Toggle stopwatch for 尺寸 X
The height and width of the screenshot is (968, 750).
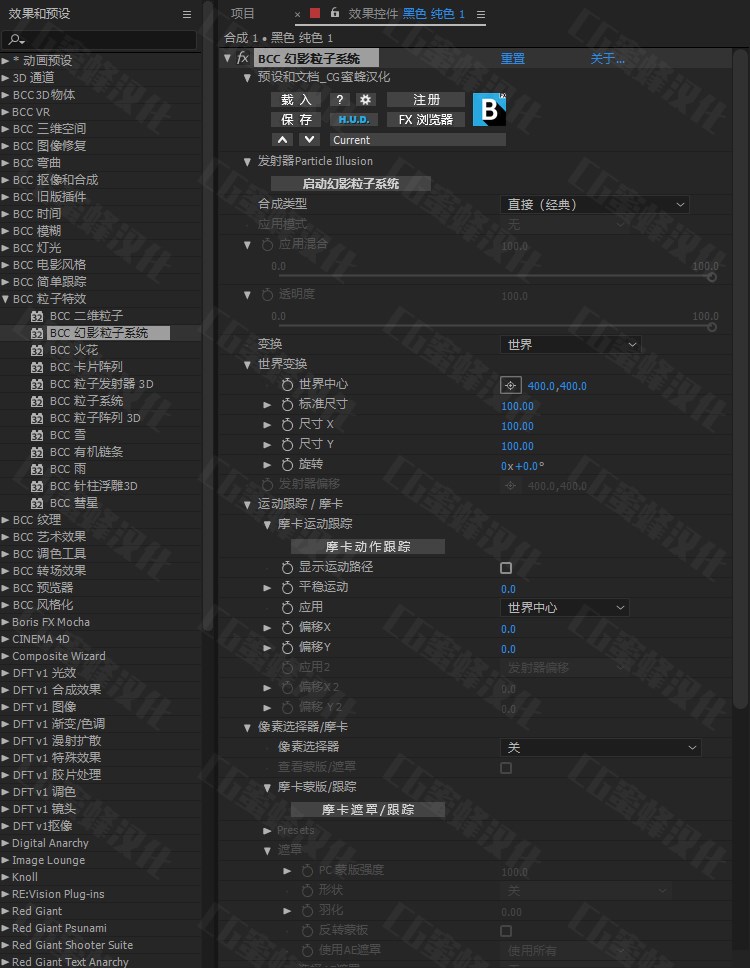[287, 425]
